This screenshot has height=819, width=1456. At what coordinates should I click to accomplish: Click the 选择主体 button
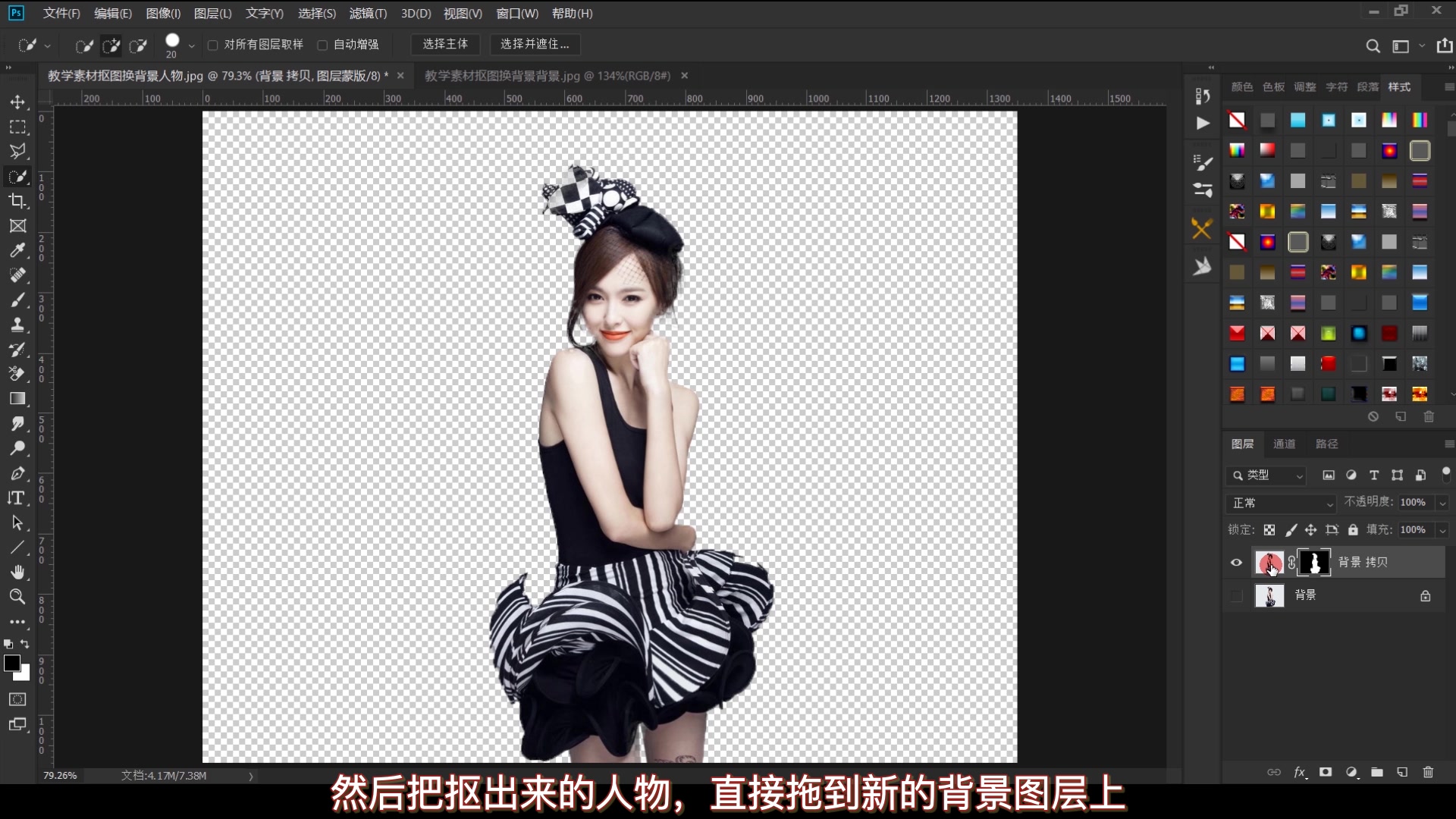click(445, 44)
